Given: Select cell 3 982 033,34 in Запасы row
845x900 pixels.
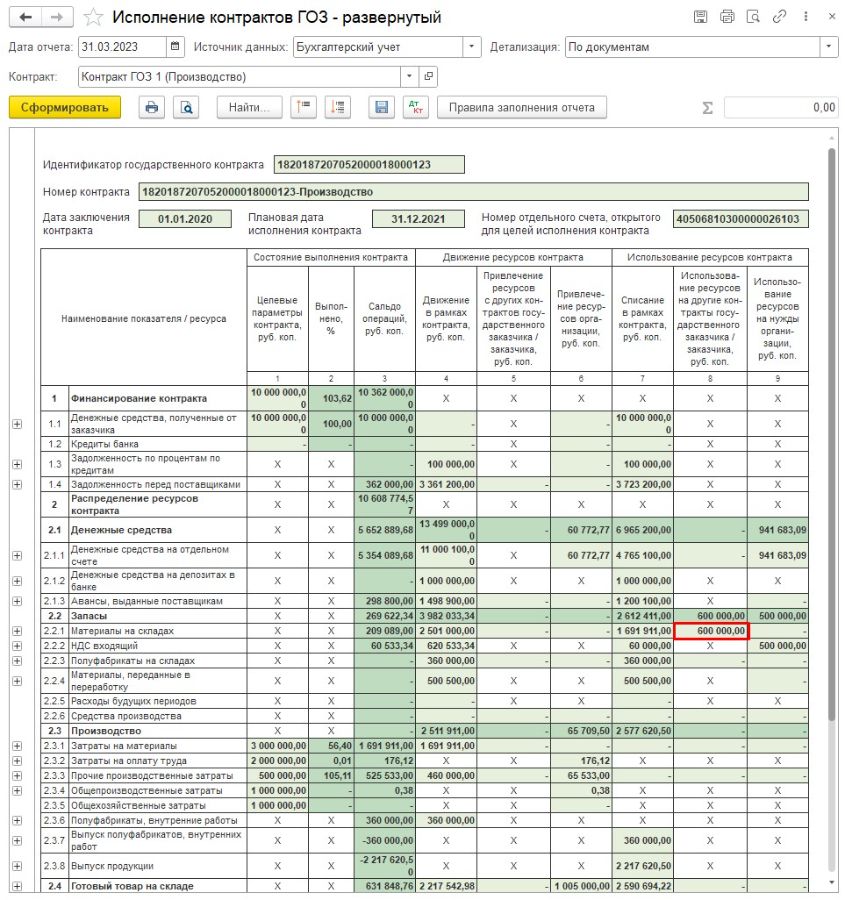Looking at the screenshot, I should tap(446, 616).
